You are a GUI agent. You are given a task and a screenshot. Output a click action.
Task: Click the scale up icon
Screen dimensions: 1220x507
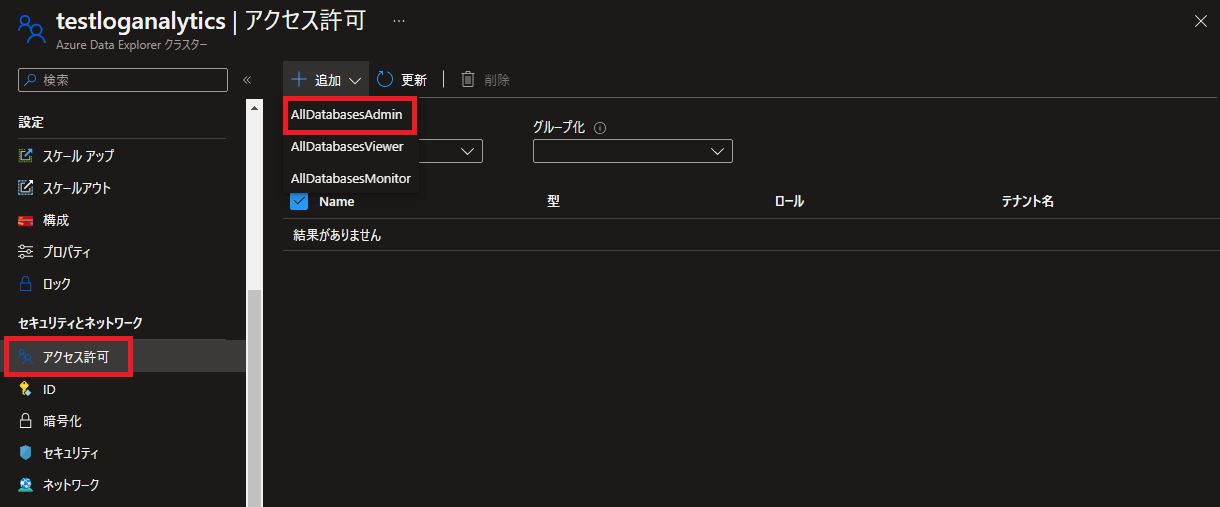point(26,156)
